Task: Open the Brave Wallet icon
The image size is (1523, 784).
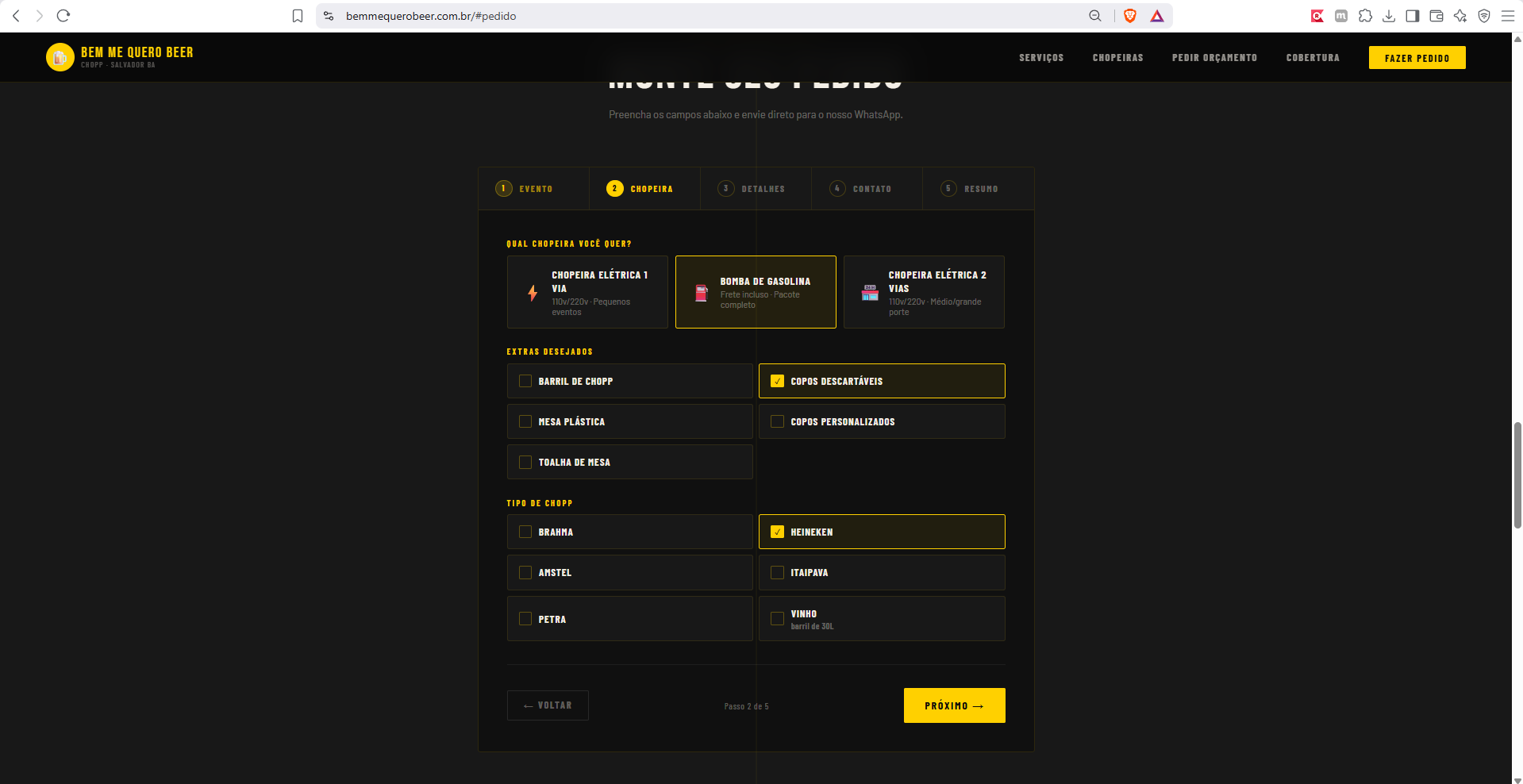Action: (x=1436, y=16)
